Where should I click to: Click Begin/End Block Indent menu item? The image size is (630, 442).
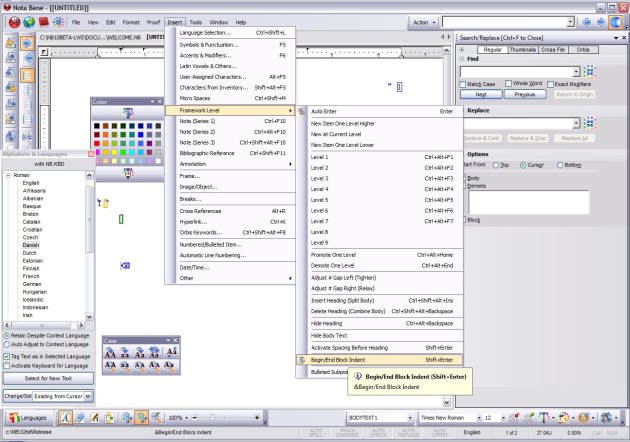[379, 360]
